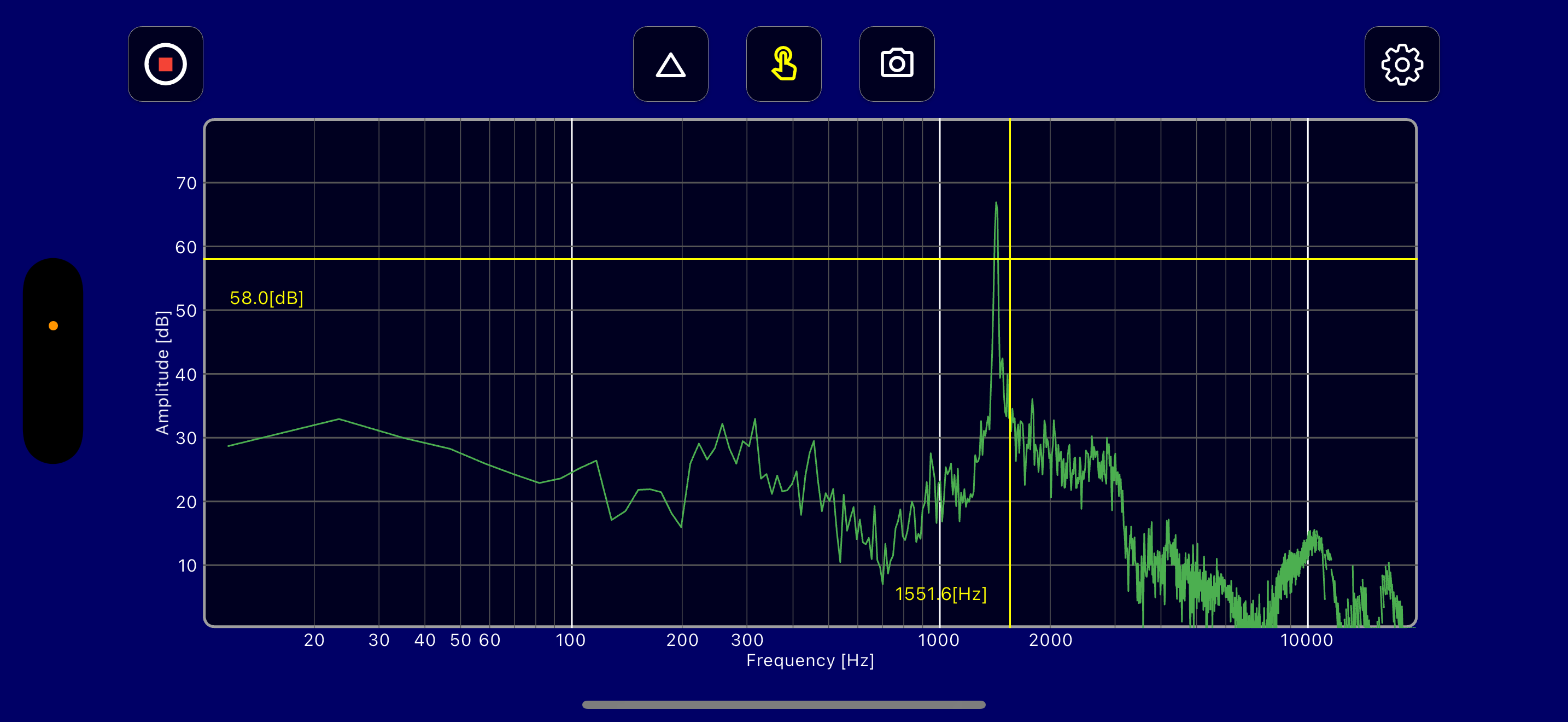Click the 40 amplitude axis tick label
This screenshot has width=1568, height=722.
point(186,374)
